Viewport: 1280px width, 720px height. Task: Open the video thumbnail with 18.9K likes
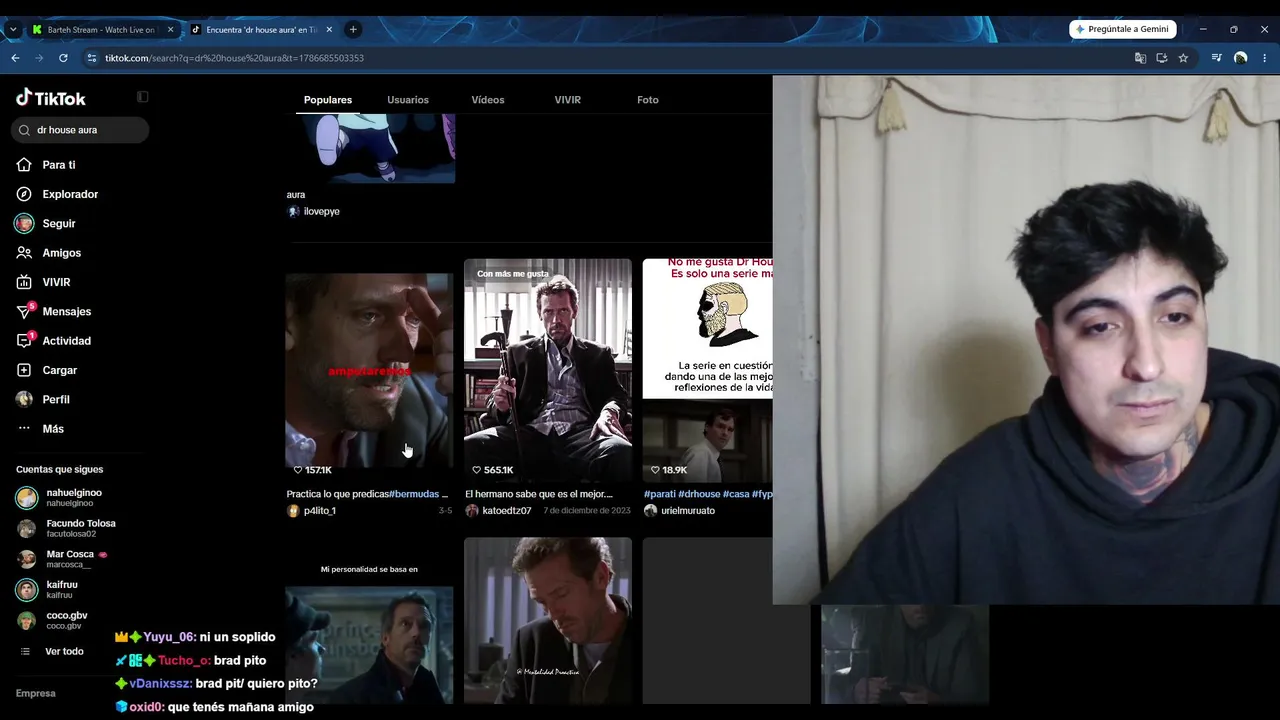[x=707, y=370]
